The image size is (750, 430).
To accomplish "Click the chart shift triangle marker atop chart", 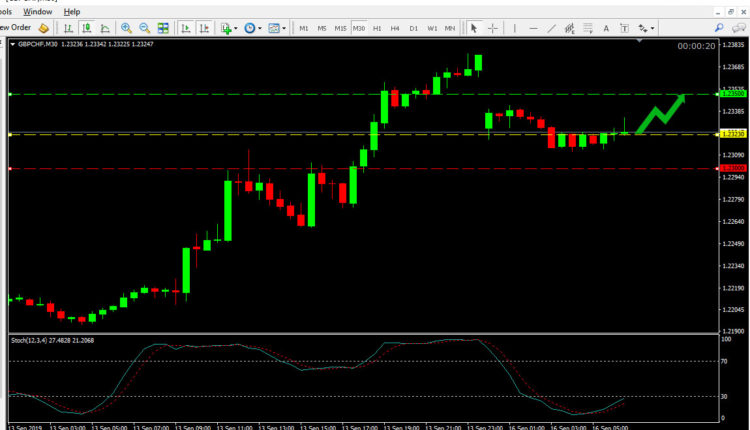I will click(x=640, y=41).
